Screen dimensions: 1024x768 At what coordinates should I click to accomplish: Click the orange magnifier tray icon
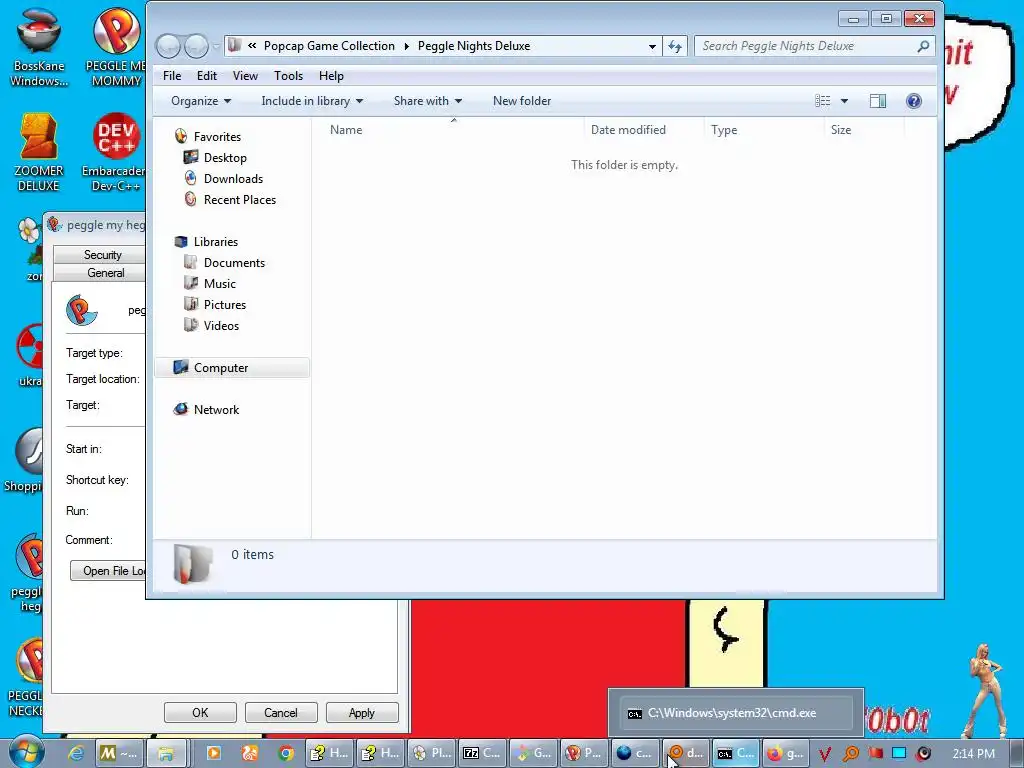click(x=850, y=754)
